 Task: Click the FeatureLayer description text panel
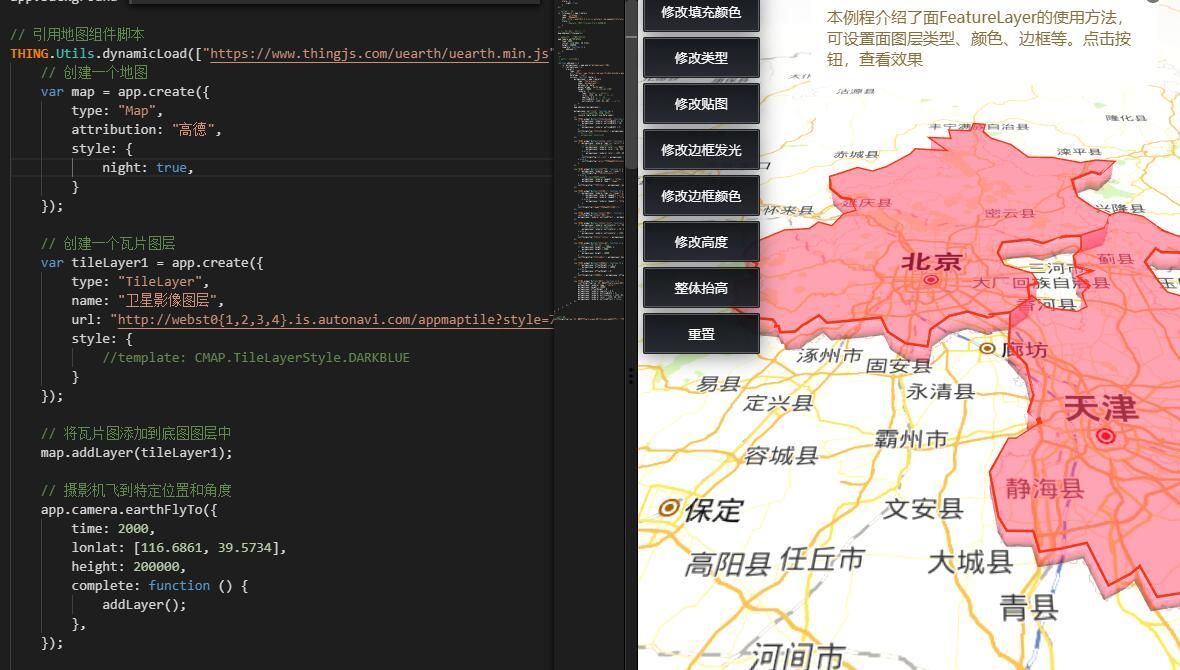(x=978, y=38)
